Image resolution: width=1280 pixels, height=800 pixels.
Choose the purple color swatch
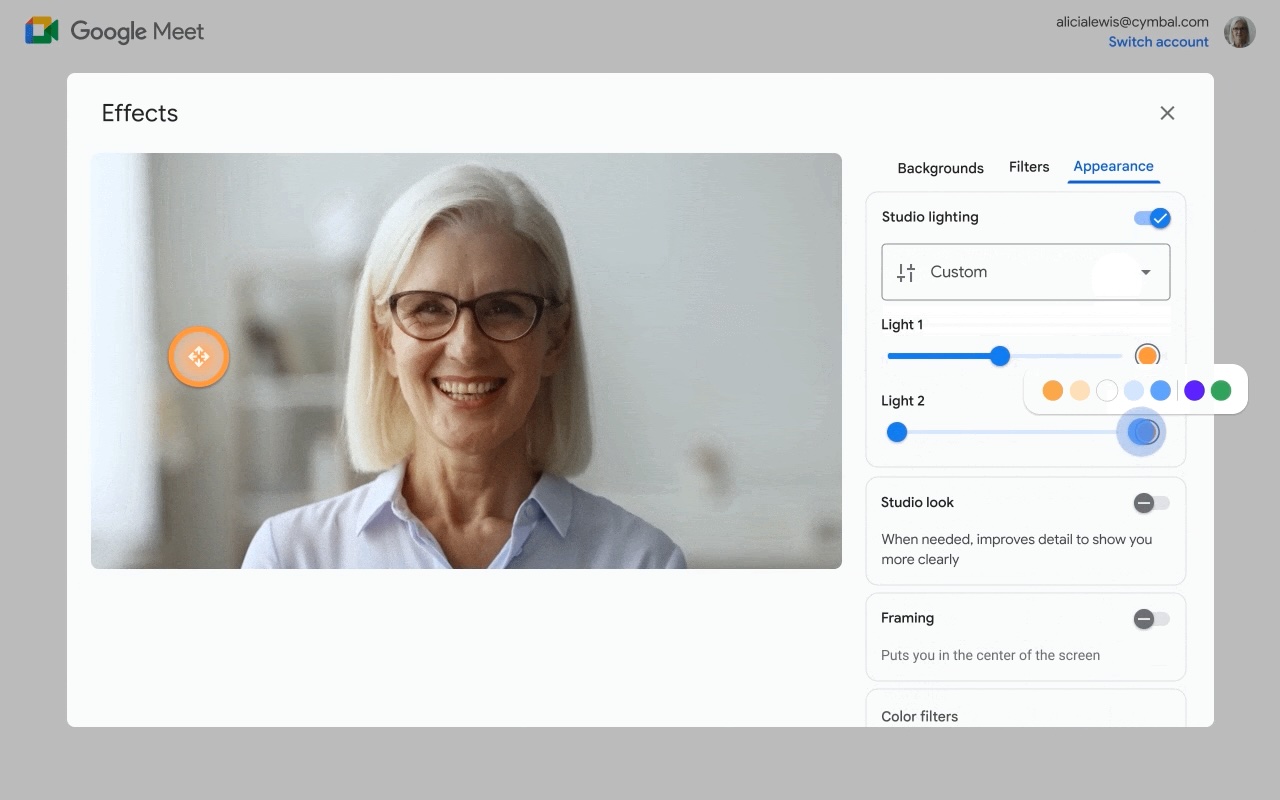point(1194,391)
